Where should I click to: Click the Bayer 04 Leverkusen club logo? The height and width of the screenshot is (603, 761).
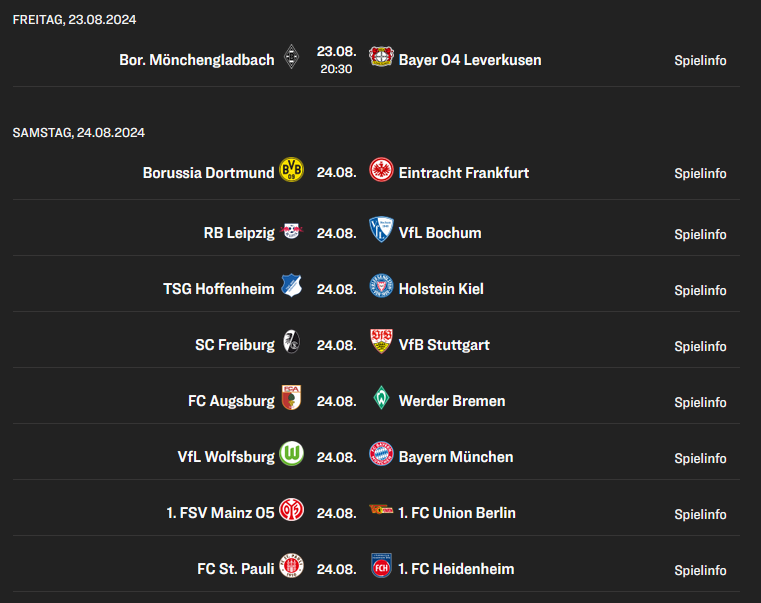click(381, 56)
